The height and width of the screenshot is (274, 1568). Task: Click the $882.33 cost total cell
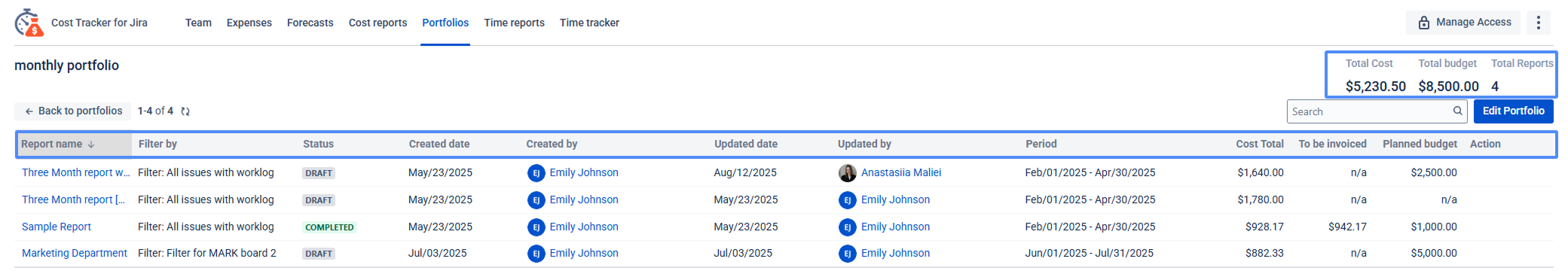(x=1264, y=254)
